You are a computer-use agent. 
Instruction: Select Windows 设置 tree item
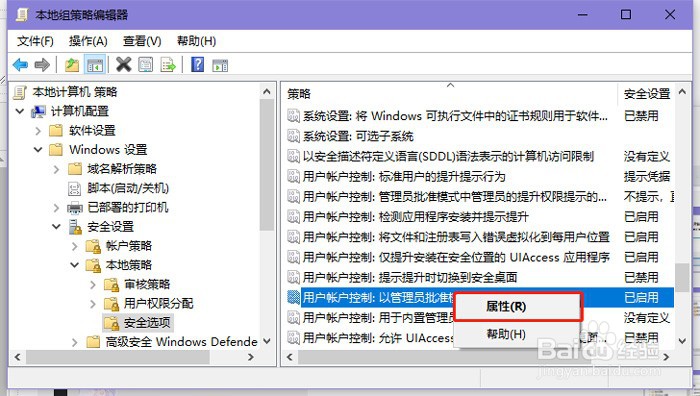[x=108, y=150]
